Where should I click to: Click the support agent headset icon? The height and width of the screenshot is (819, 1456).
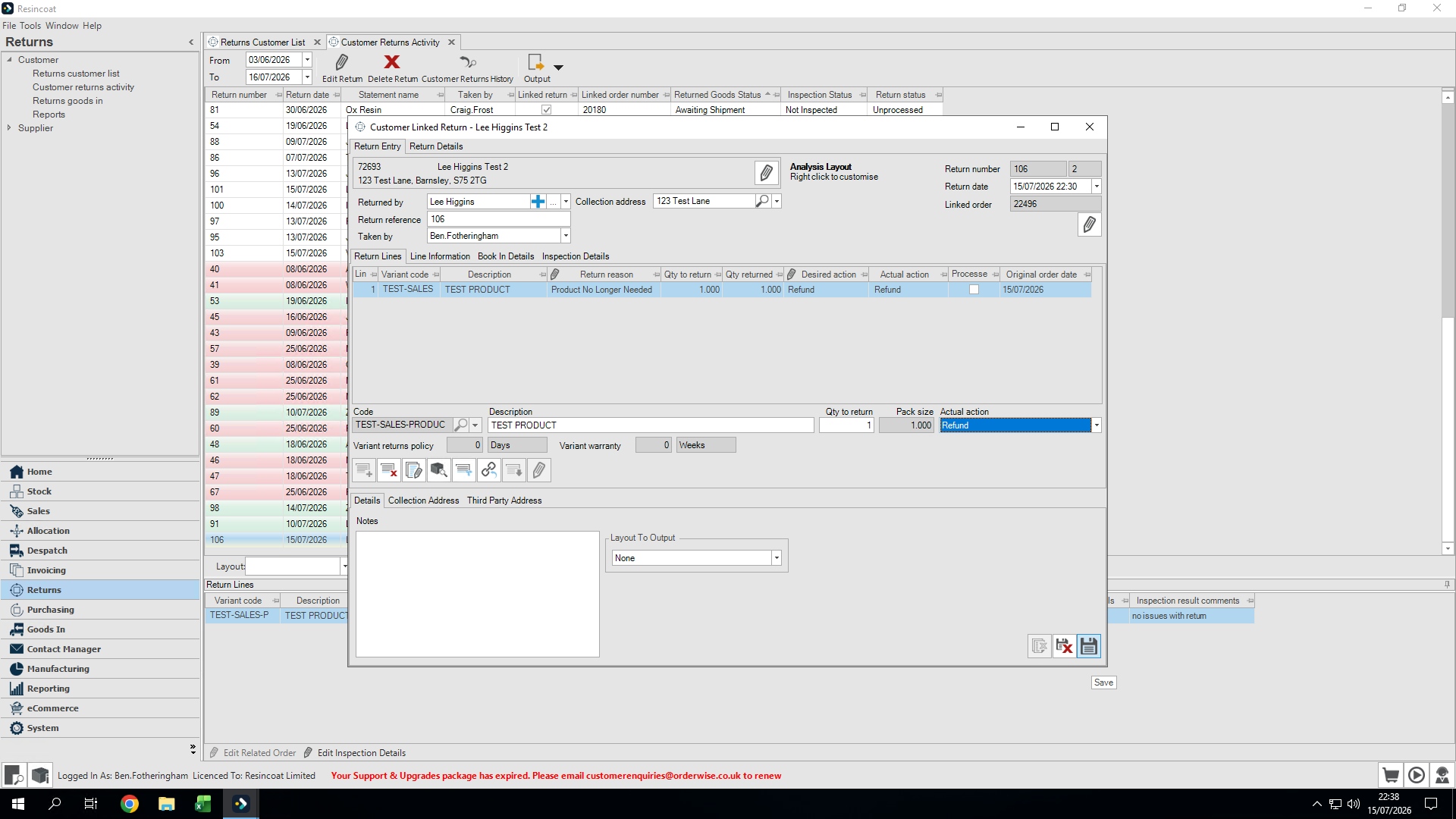pyautogui.click(x=1442, y=775)
